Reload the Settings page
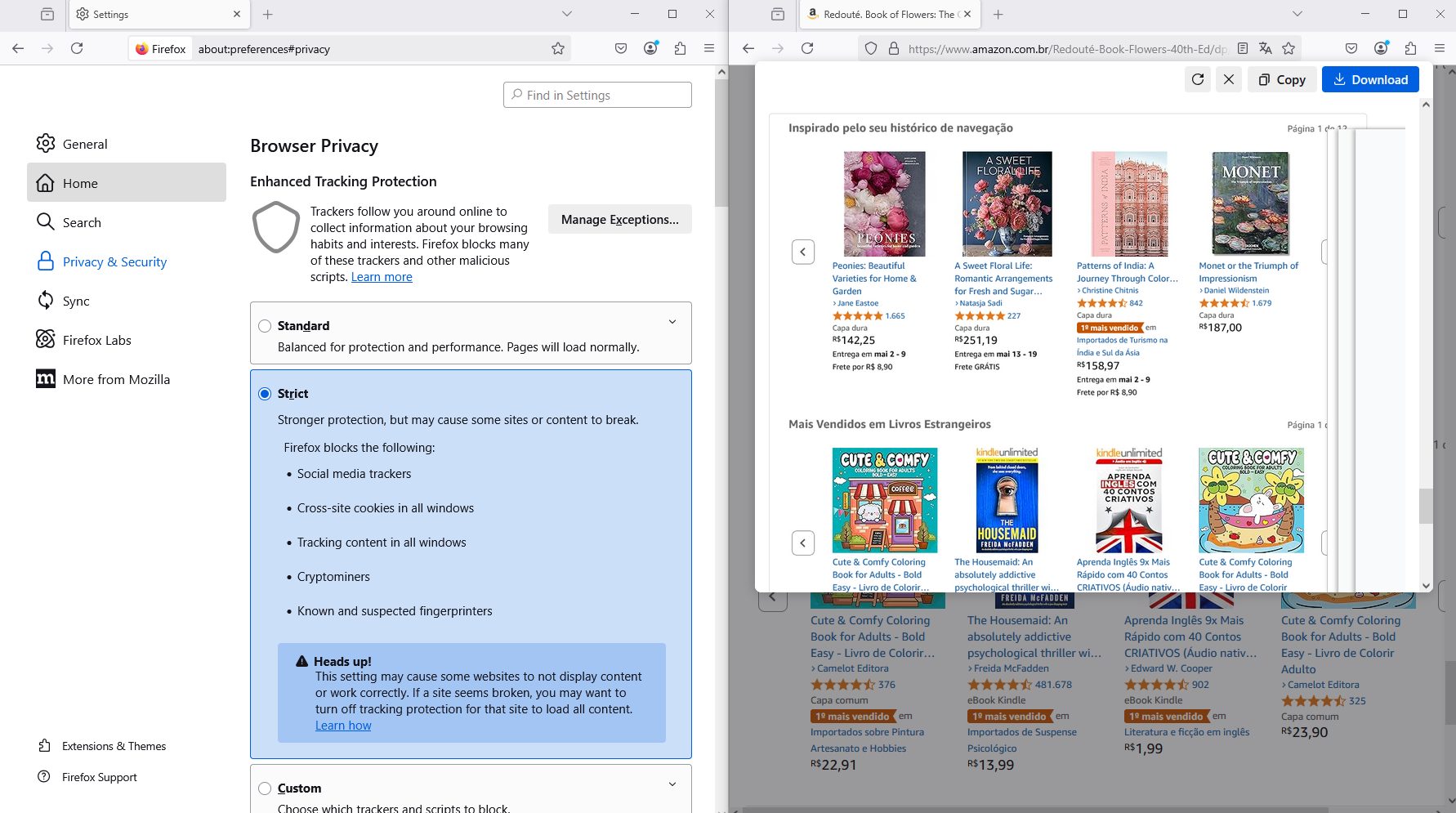This screenshot has height=813, width=1456. pos(77,48)
